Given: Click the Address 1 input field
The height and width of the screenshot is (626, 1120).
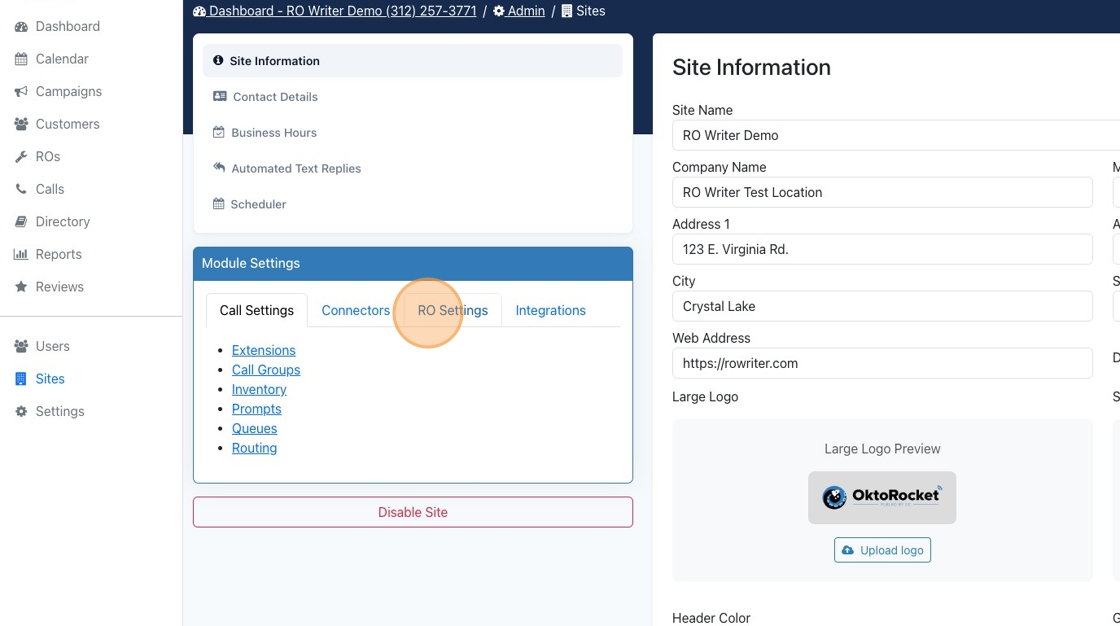Looking at the screenshot, I should coord(882,249).
